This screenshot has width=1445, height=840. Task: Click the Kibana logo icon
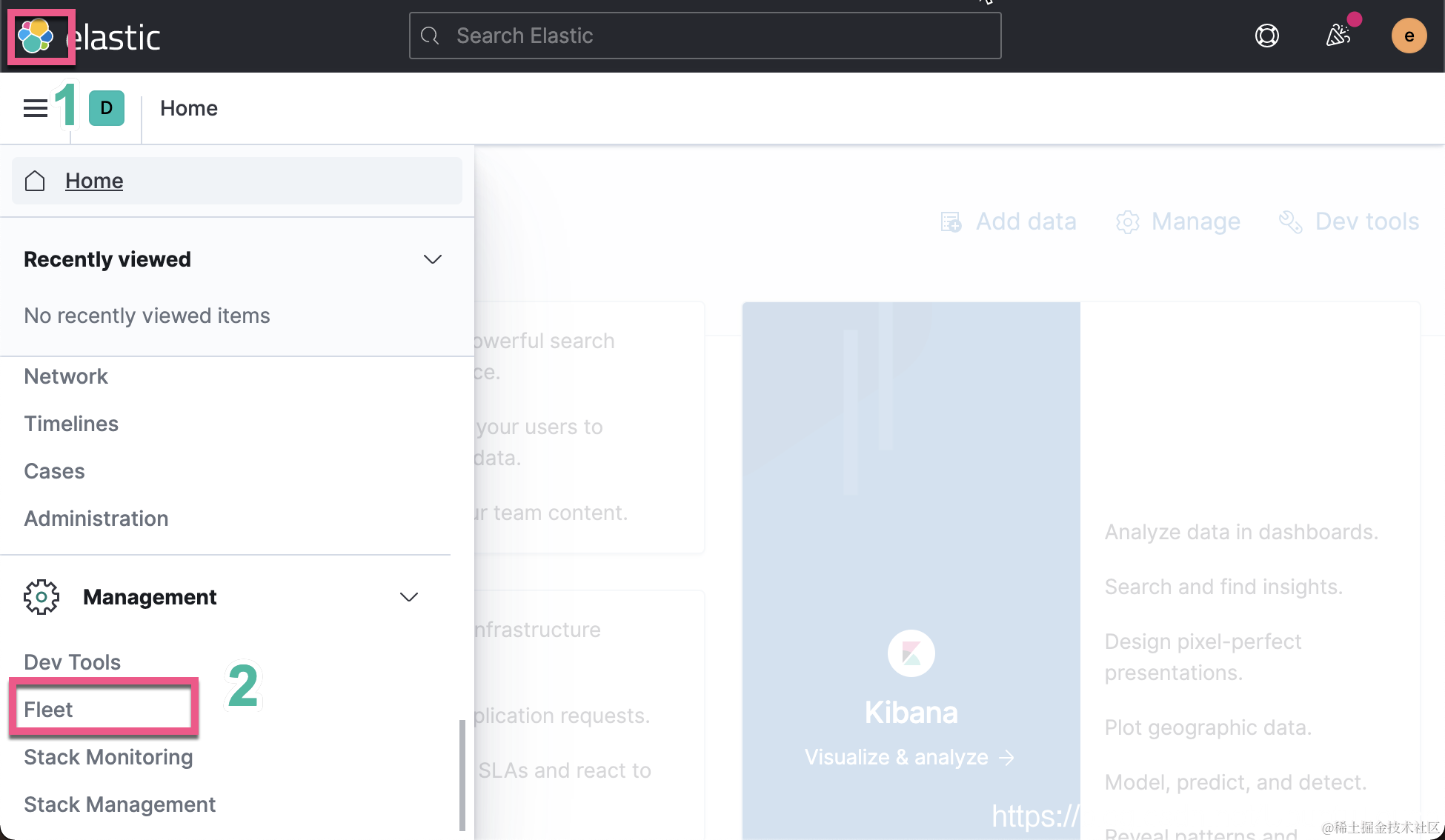[x=911, y=653]
